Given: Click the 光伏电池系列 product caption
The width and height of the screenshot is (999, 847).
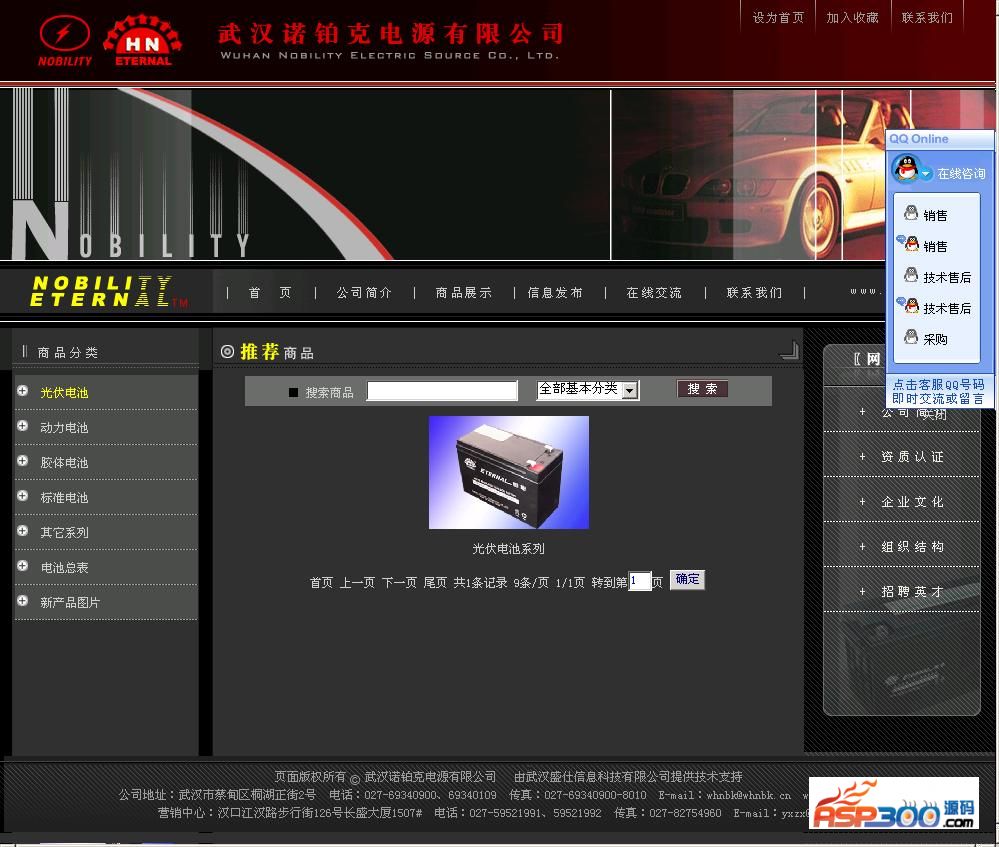Looking at the screenshot, I should tap(508, 549).
